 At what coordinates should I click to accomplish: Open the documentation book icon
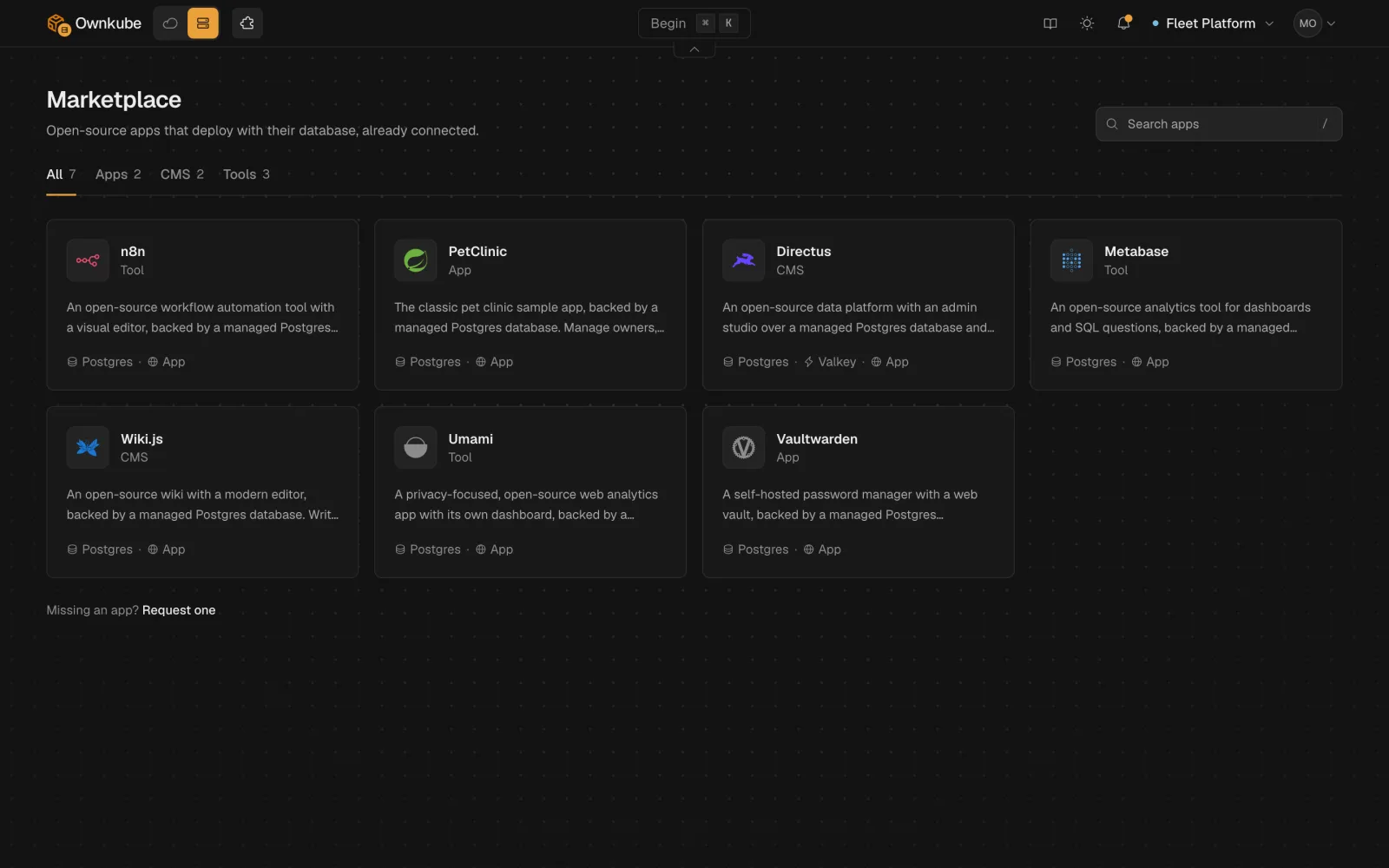1050,23
